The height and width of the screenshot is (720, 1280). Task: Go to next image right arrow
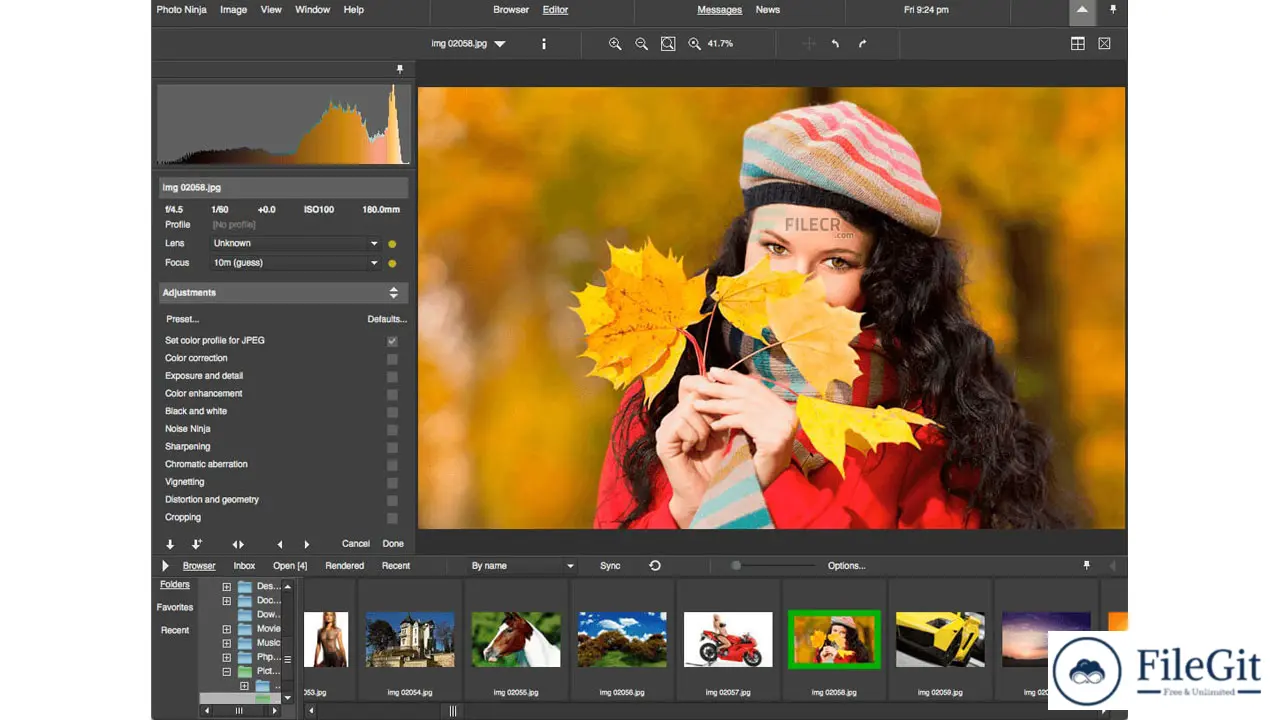[x=306, y=544]
